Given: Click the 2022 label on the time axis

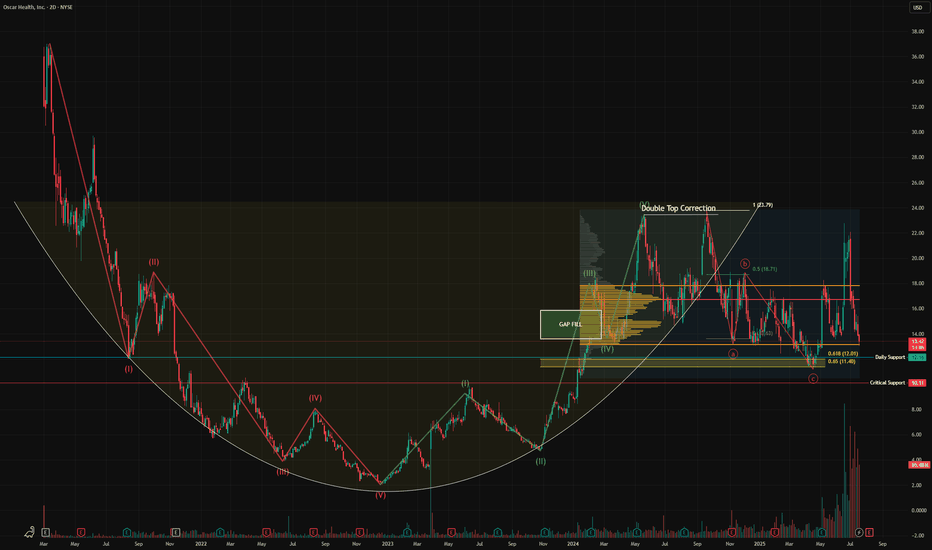Looking at the screenshot, I should coord(201,544).
